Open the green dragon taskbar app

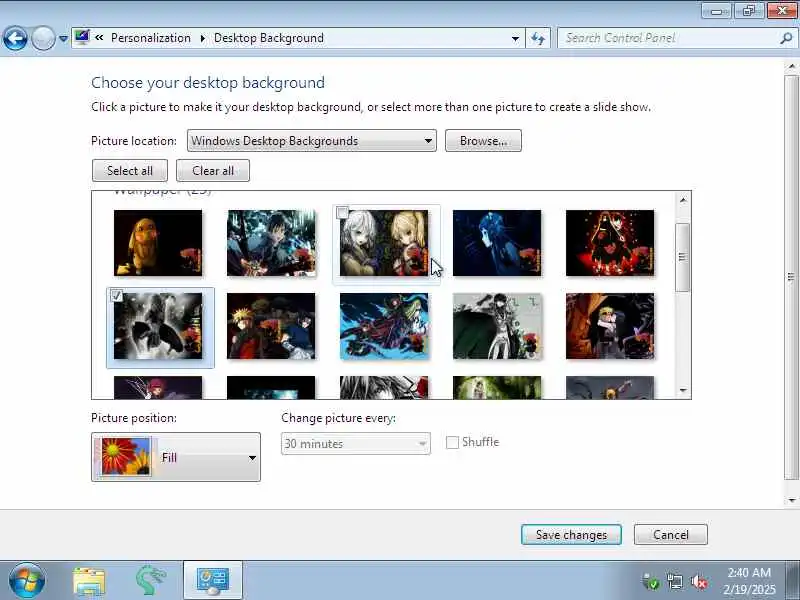click(151, 581)
